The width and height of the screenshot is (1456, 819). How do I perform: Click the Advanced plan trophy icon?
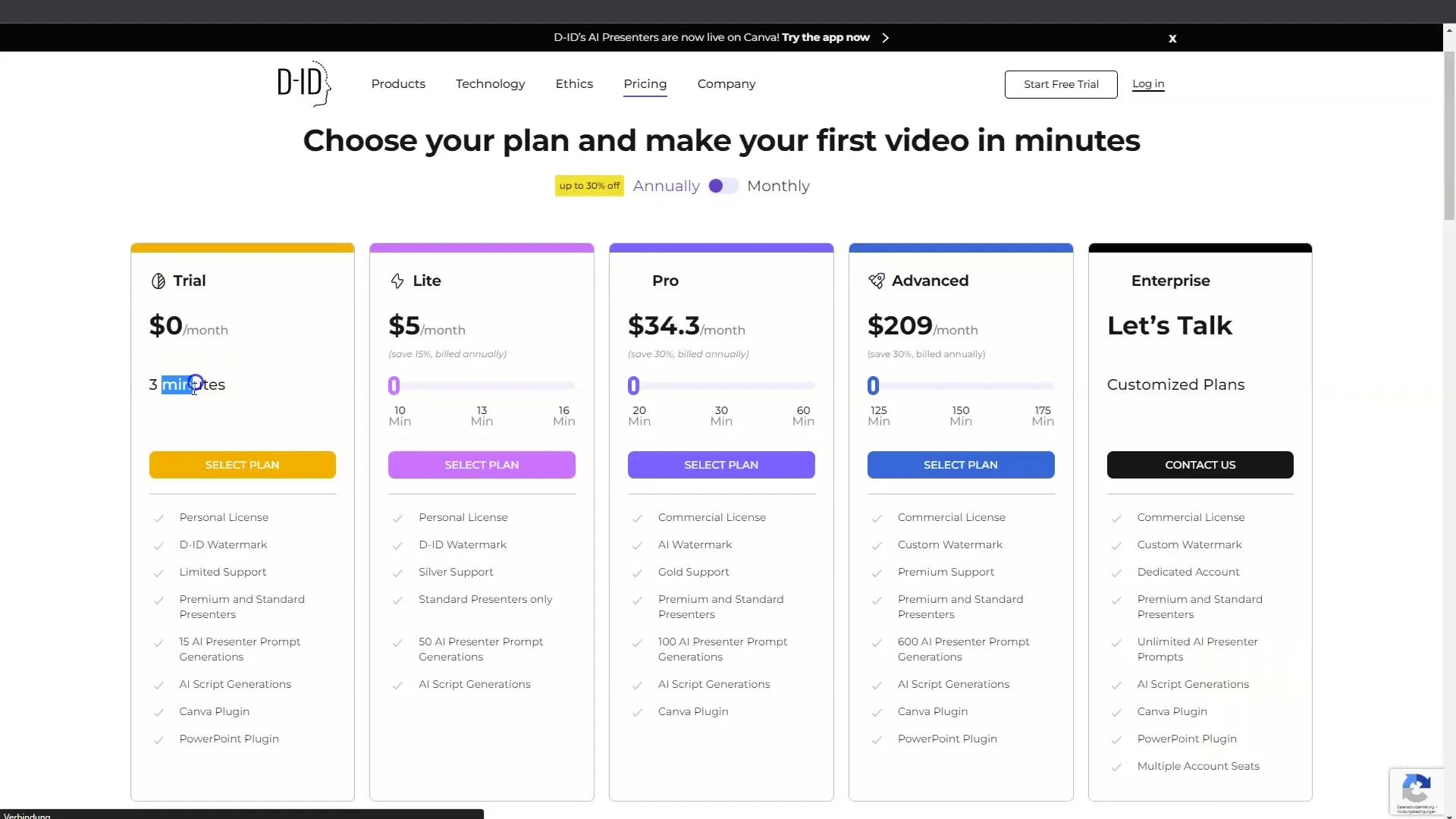point(875,280)
